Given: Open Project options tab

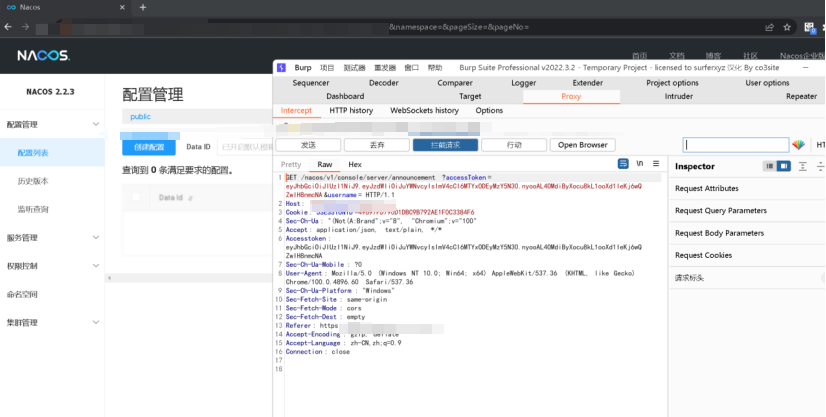Looking at the screenshot, I should (x=672, y=83).
